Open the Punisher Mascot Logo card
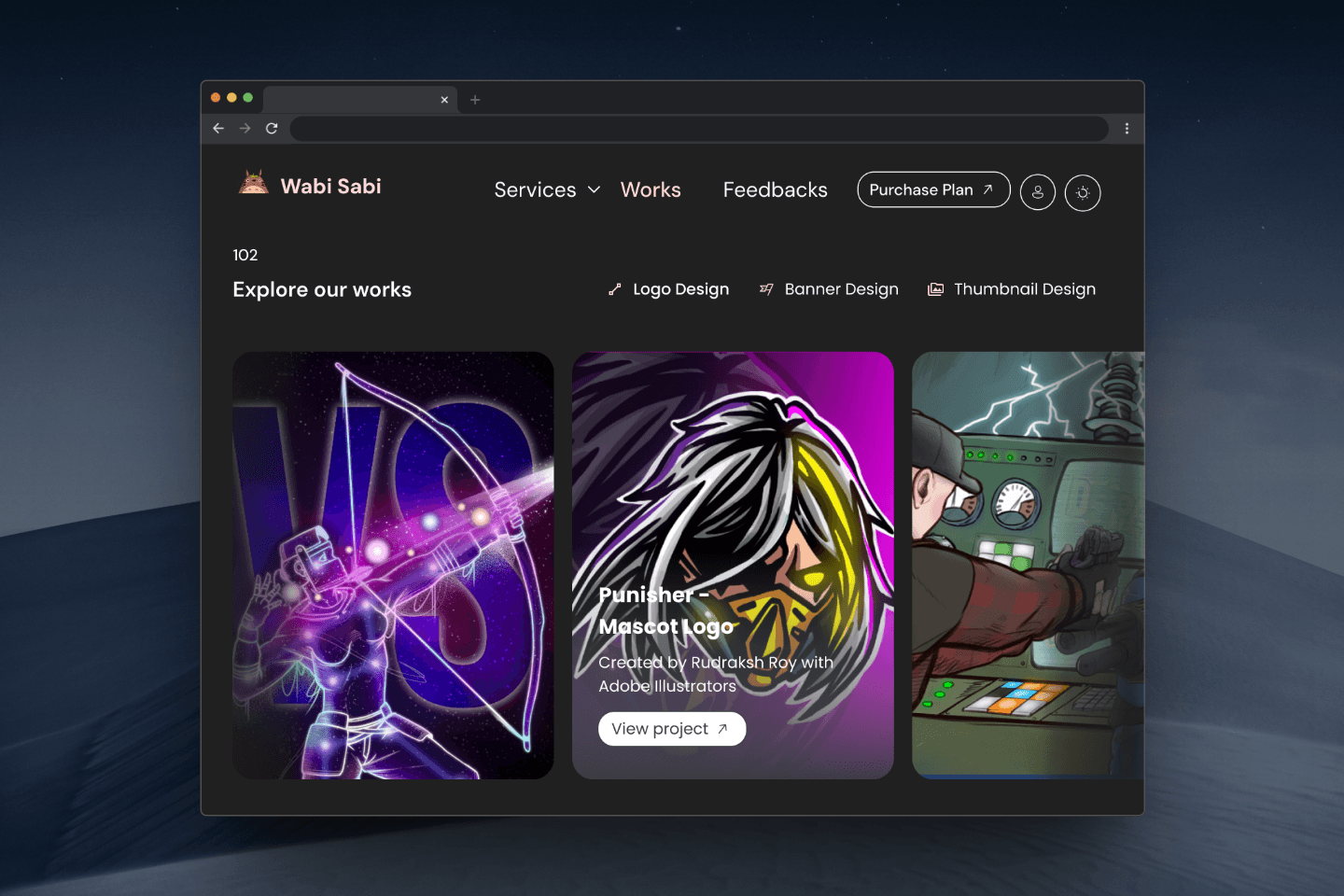This screenshot has height=896, width=1344. click(x=733, y=566)
